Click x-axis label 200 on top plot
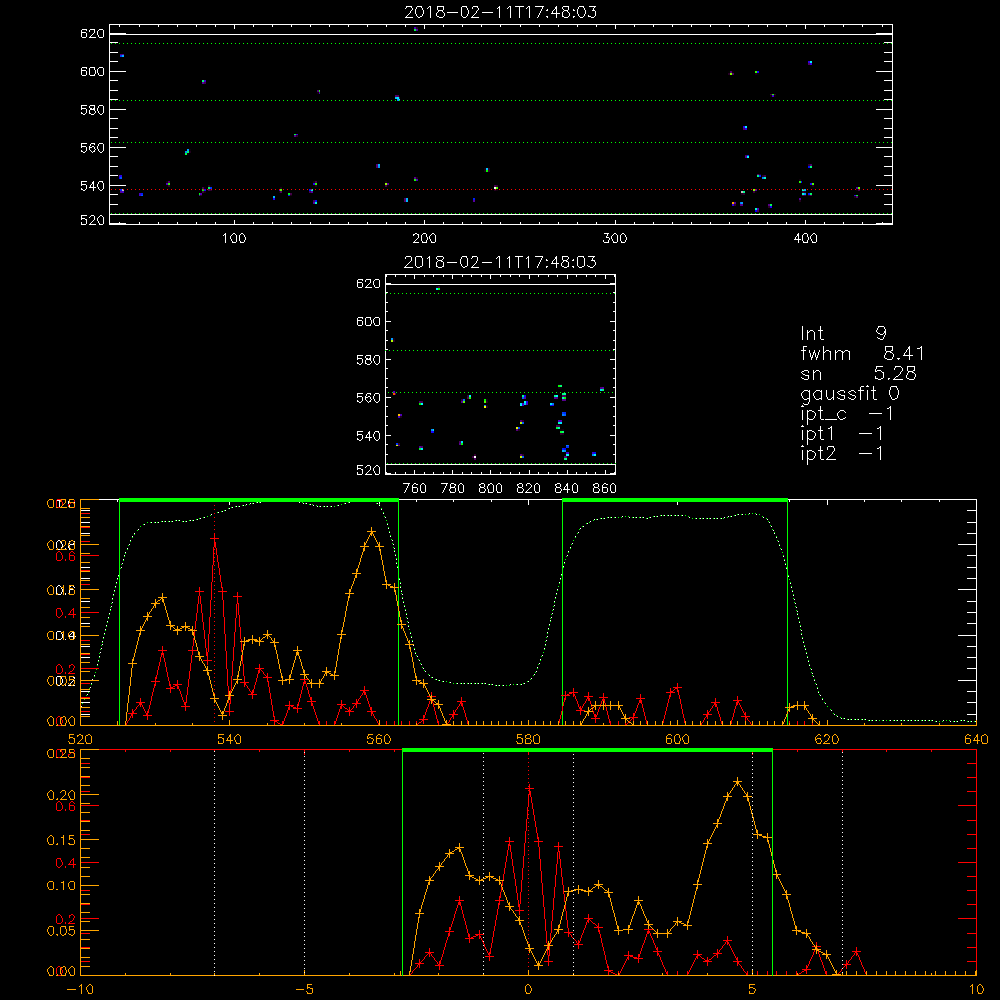This screenshot has height=1000, width=1000. (425, 239)
